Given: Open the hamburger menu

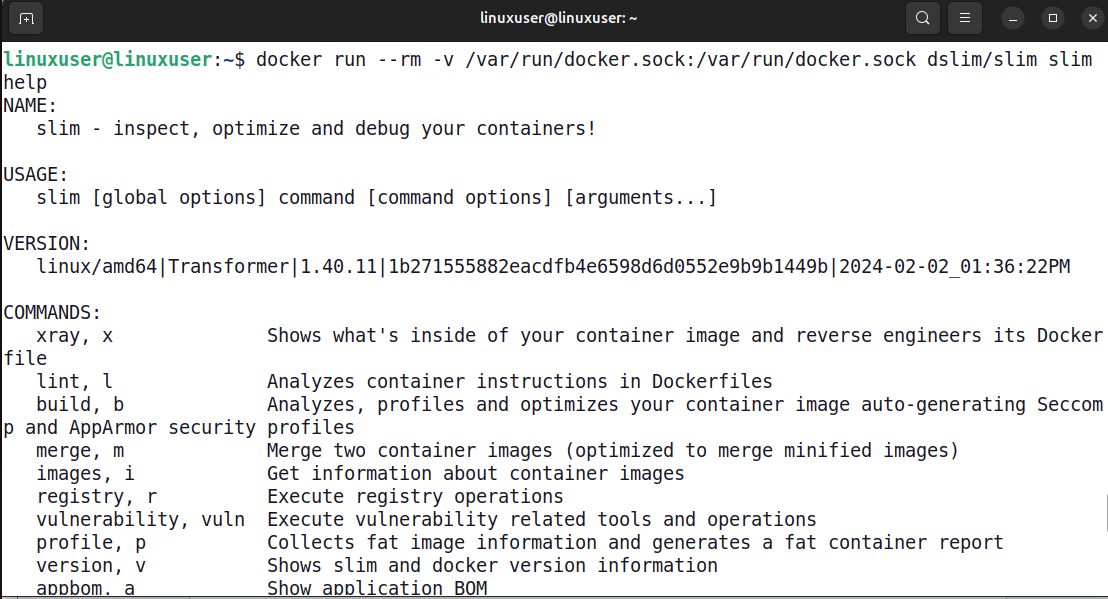Looking at the screenshot, I should (x=964, y=18).
